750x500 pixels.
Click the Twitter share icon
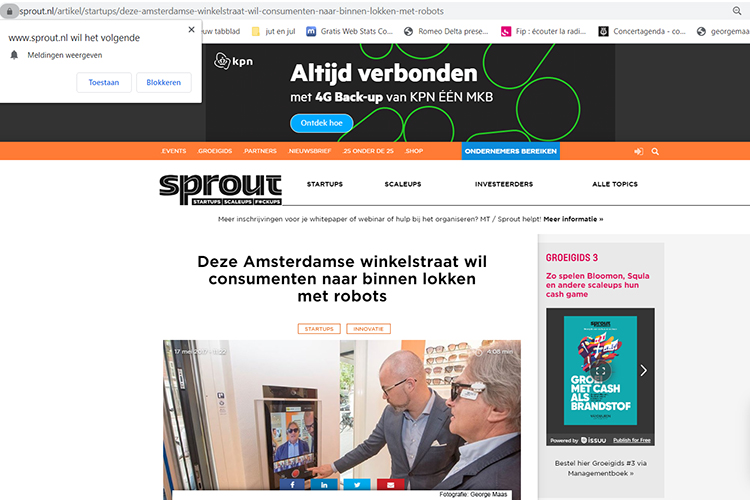tap(357, 484)
